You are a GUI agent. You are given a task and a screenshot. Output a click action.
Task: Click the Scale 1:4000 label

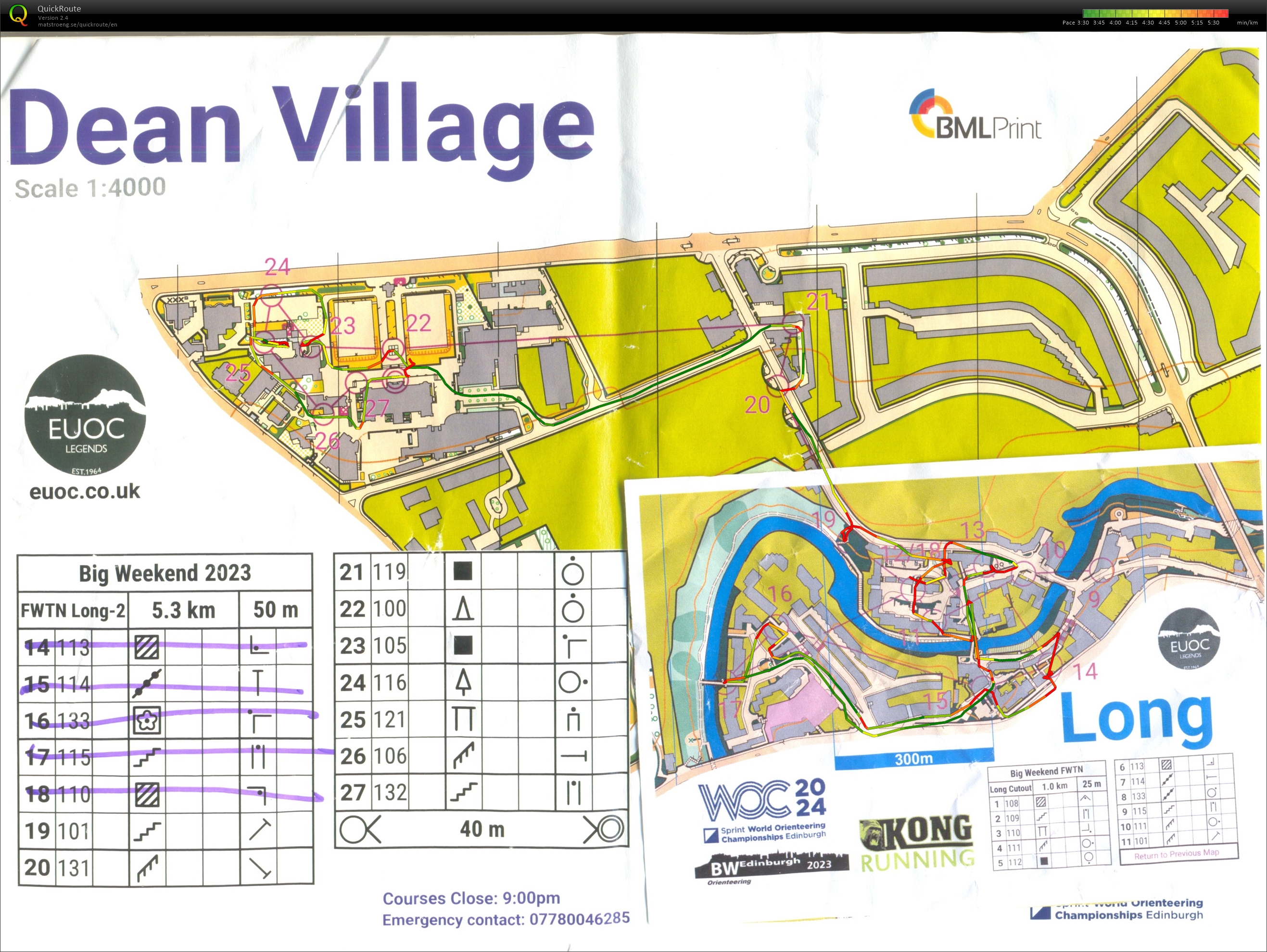(x=90, y=188)
